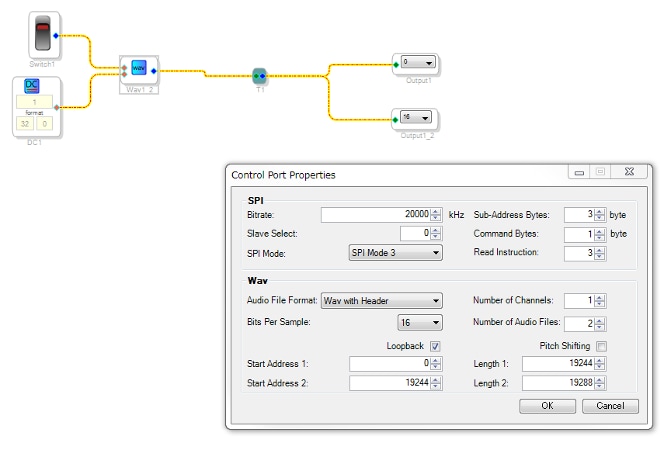Click the DC source icon in DC1
This screenshot has width=671, height=450.
tap(32, 86)
